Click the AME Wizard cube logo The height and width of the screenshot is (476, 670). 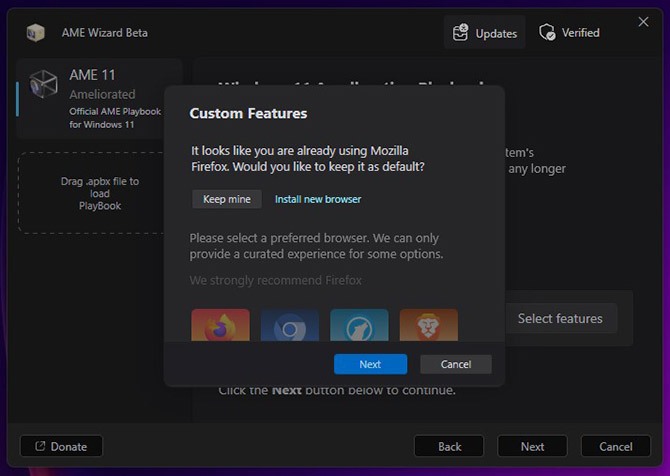point(35,32)
